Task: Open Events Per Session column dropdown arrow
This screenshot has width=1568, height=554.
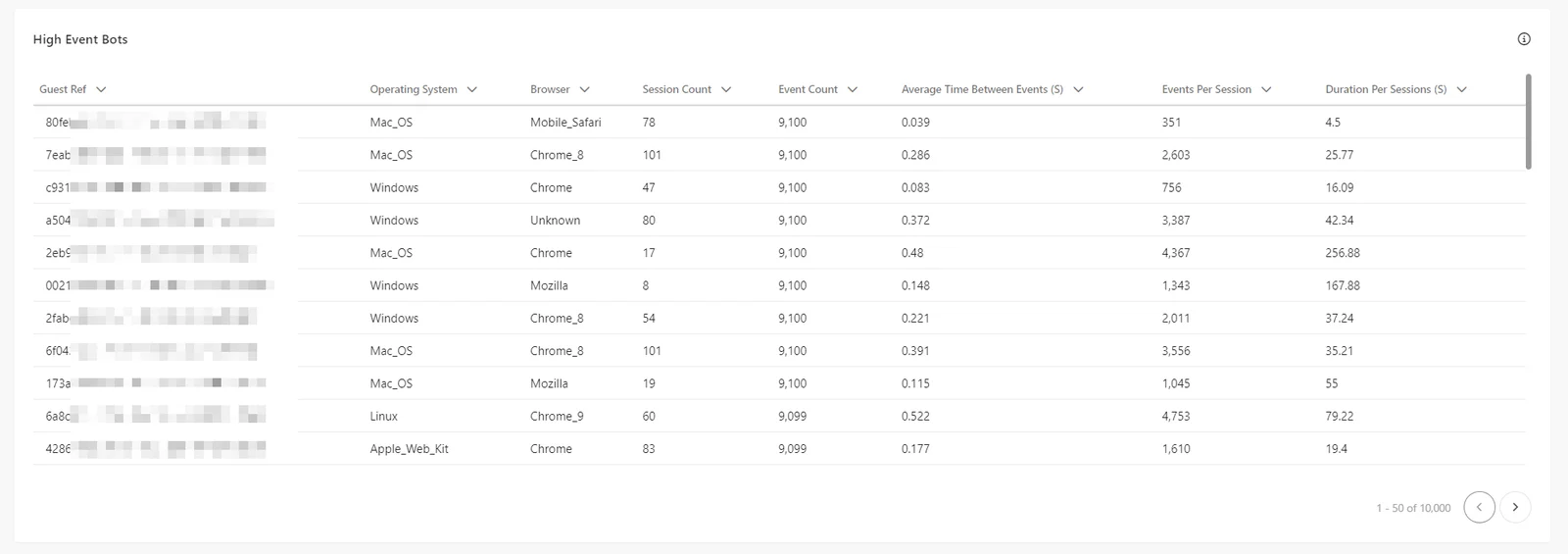Action: tap(1266, 89)
